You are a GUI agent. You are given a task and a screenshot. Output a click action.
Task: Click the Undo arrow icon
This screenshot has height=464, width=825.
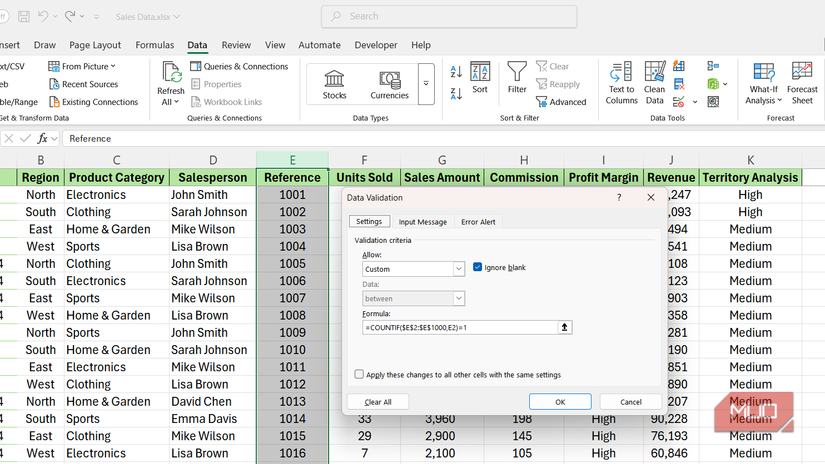point(43,16)
